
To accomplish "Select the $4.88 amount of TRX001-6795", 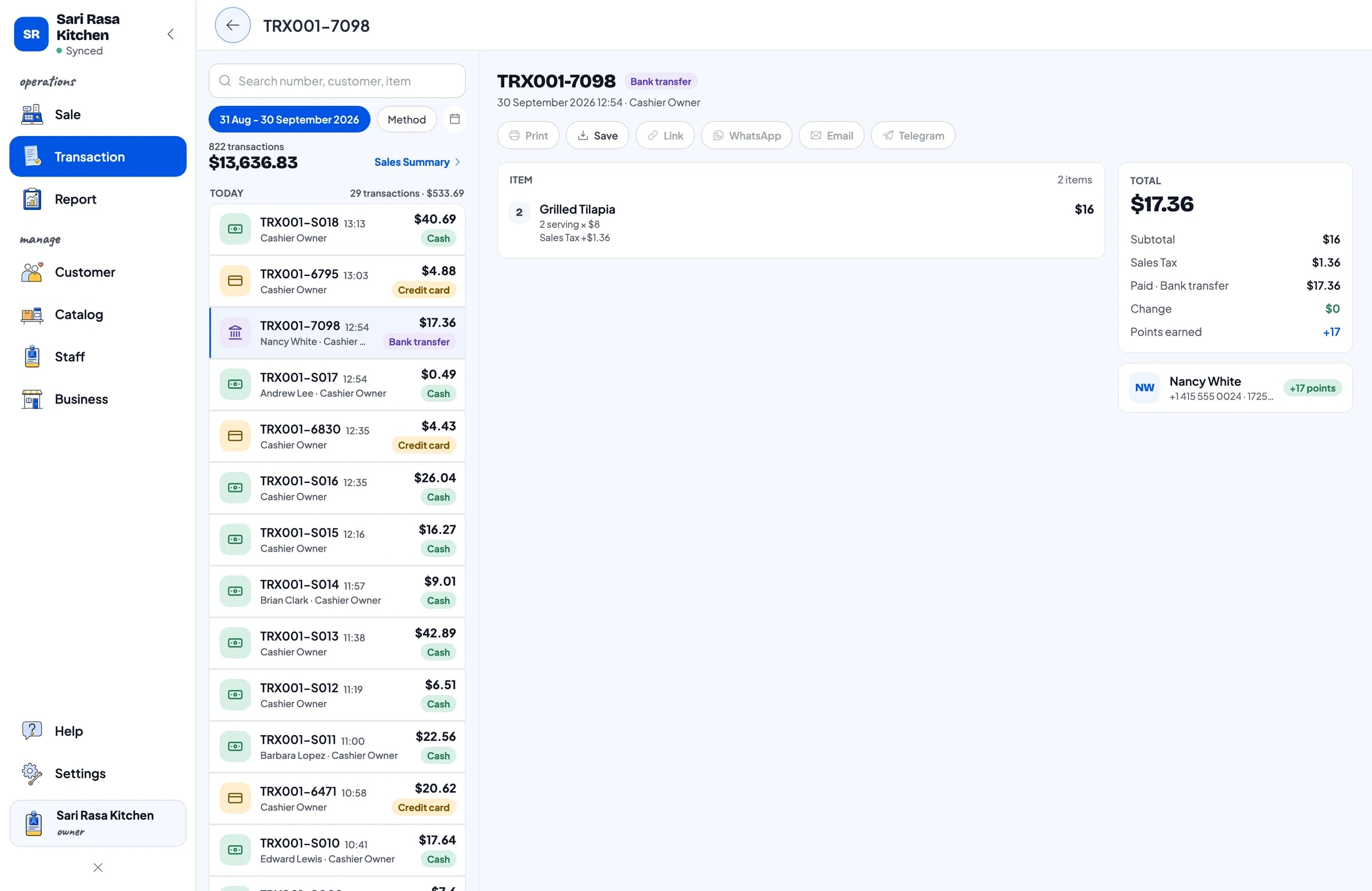I will (x=438, y=271).
